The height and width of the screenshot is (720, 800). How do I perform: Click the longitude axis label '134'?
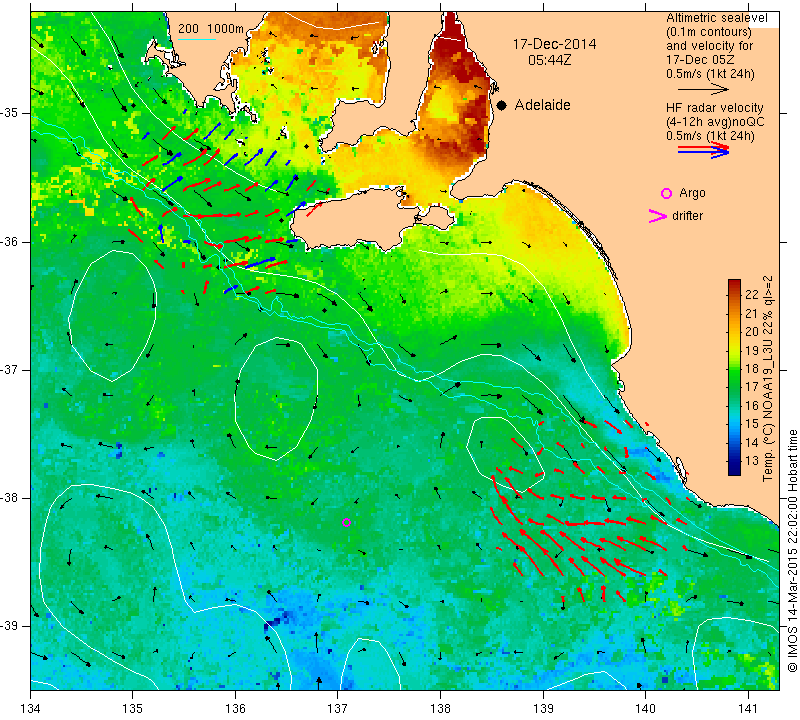(x=31, y=708)
